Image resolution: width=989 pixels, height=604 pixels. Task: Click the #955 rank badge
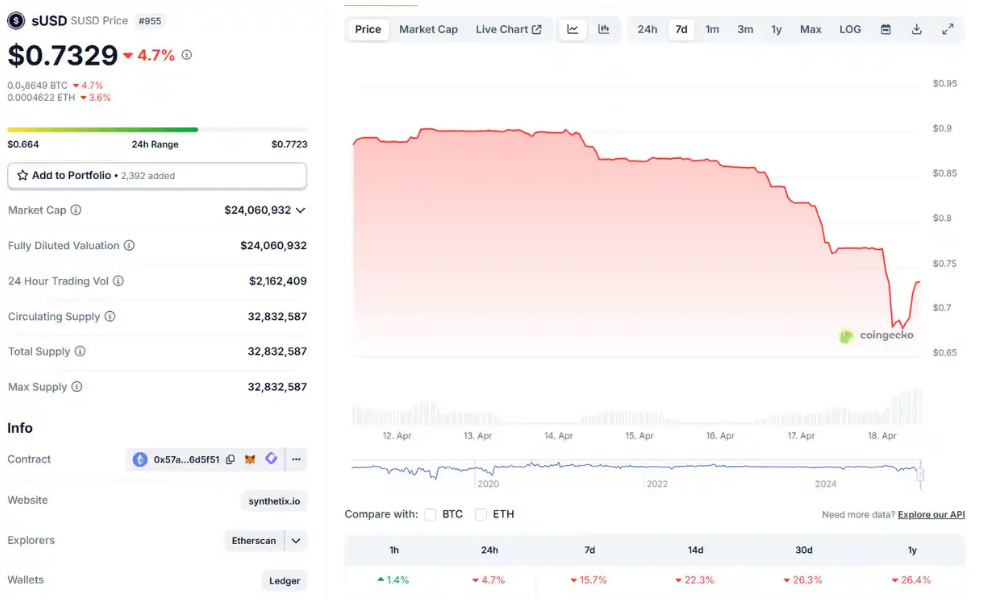149,21
